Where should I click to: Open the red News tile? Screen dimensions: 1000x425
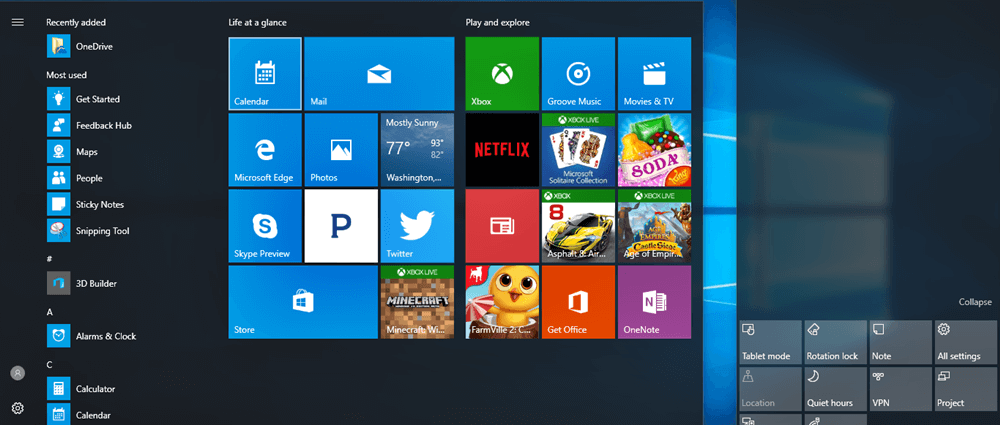click(x=502, y=226)
